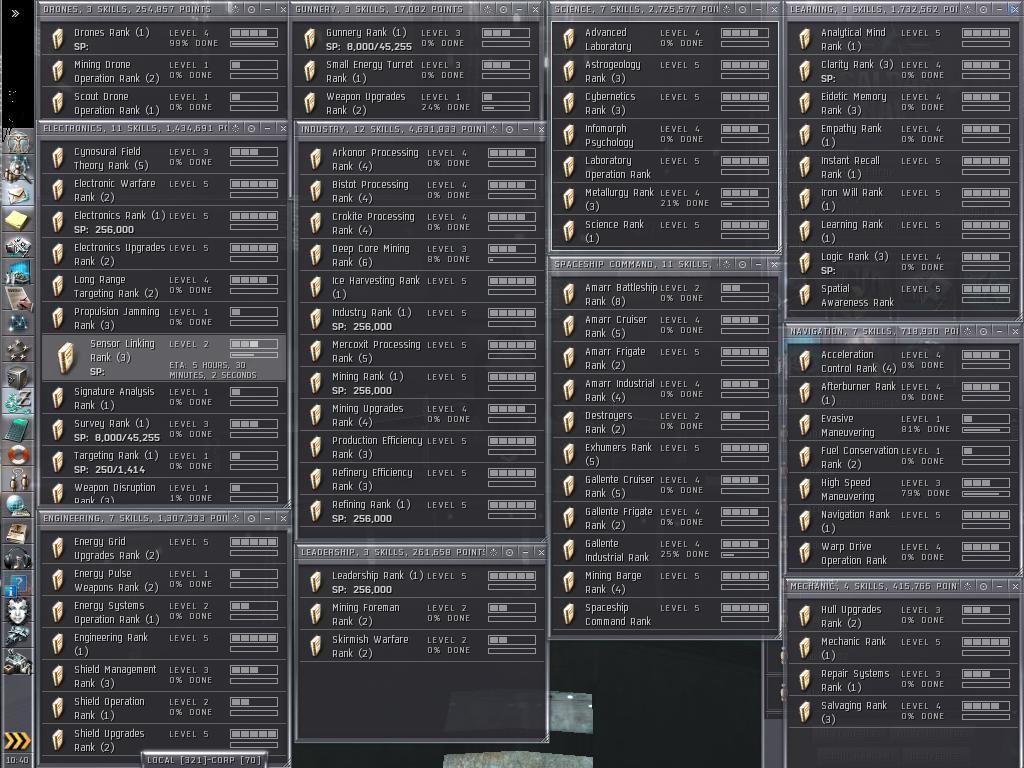Click the 10:40 clock in sidebar
This screenshot has height=768, width=1024.
pos(18,760)
